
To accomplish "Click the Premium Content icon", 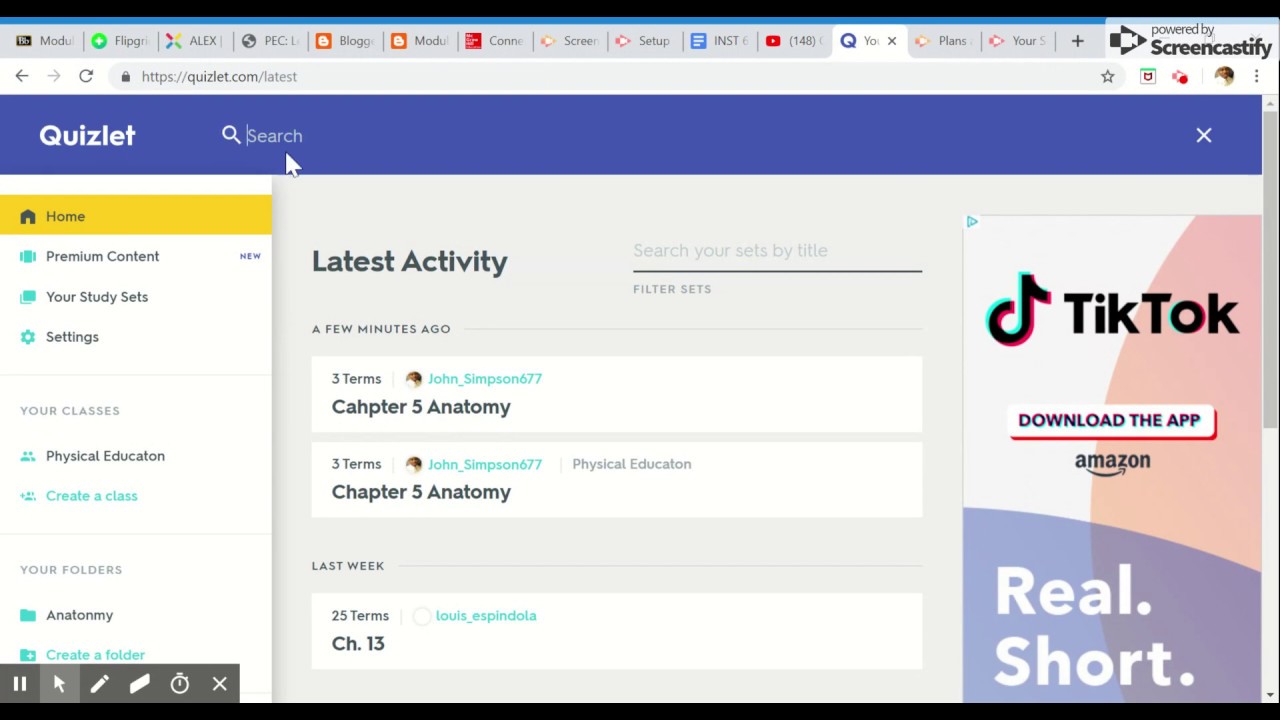I will pos(28,257).
